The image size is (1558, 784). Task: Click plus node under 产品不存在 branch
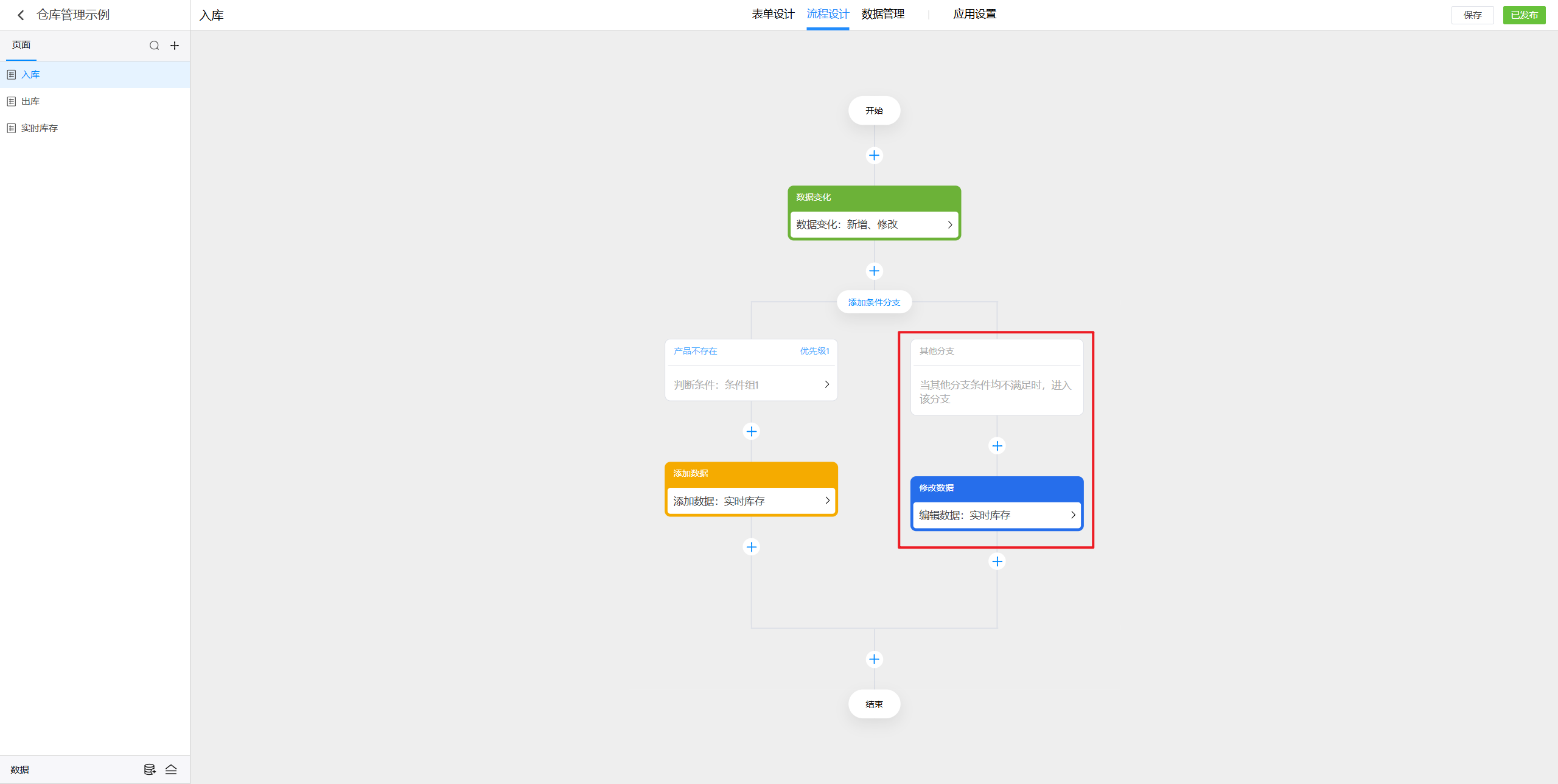click(752, 431)
